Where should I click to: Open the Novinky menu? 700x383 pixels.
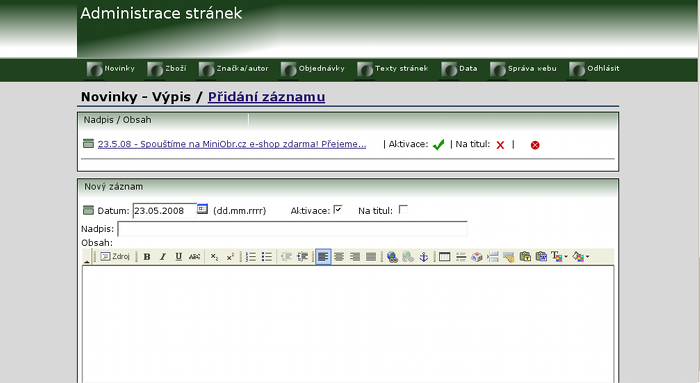[111, 69]
